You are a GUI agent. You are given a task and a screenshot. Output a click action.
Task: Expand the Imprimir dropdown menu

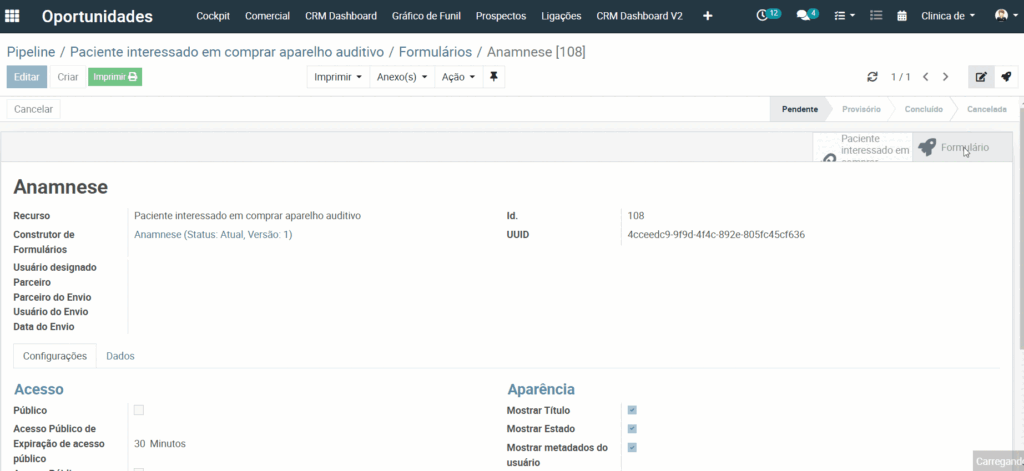point(338,77)
